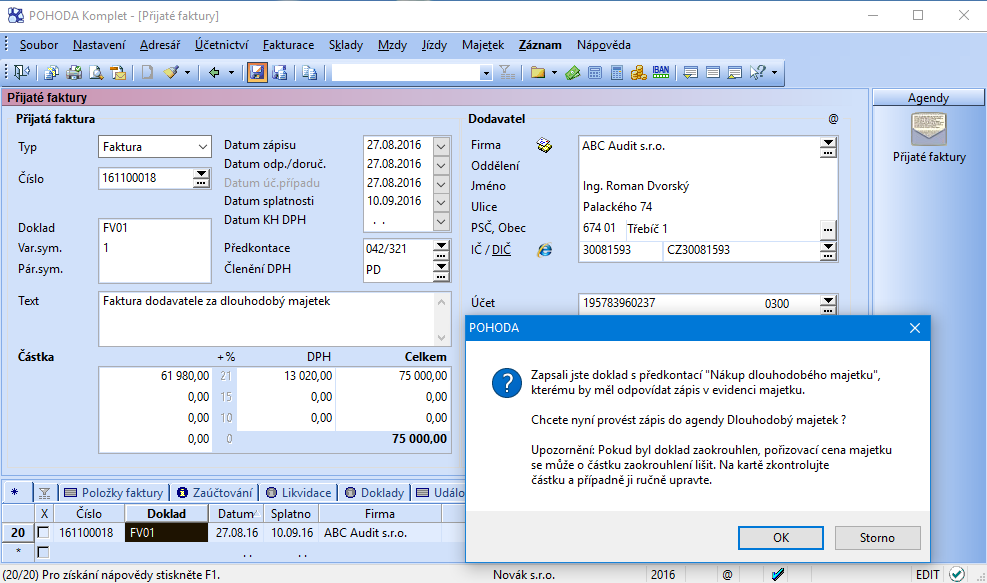Click the highlighted save diskette icon
Viewport: 987px width, 583px height.
click(x=257, y=72)
